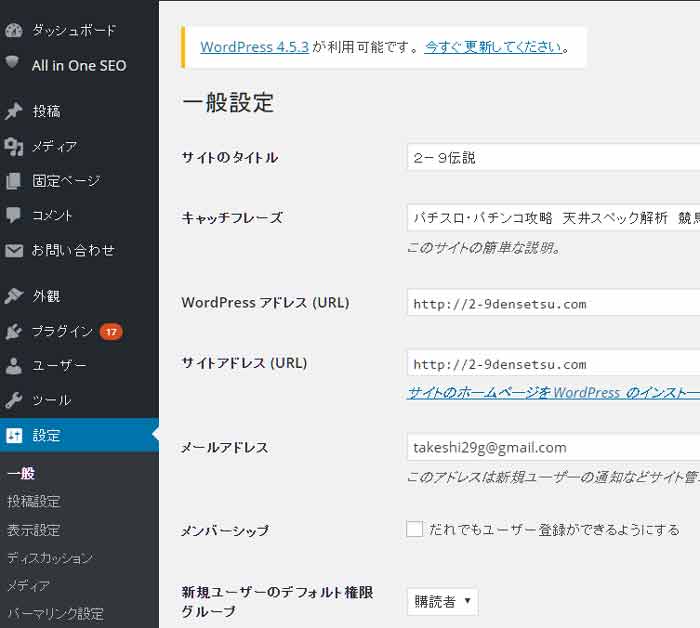The image size is (700, 628).
Task: Select the highlighted 設定 menu item
Action: point(79,435)
